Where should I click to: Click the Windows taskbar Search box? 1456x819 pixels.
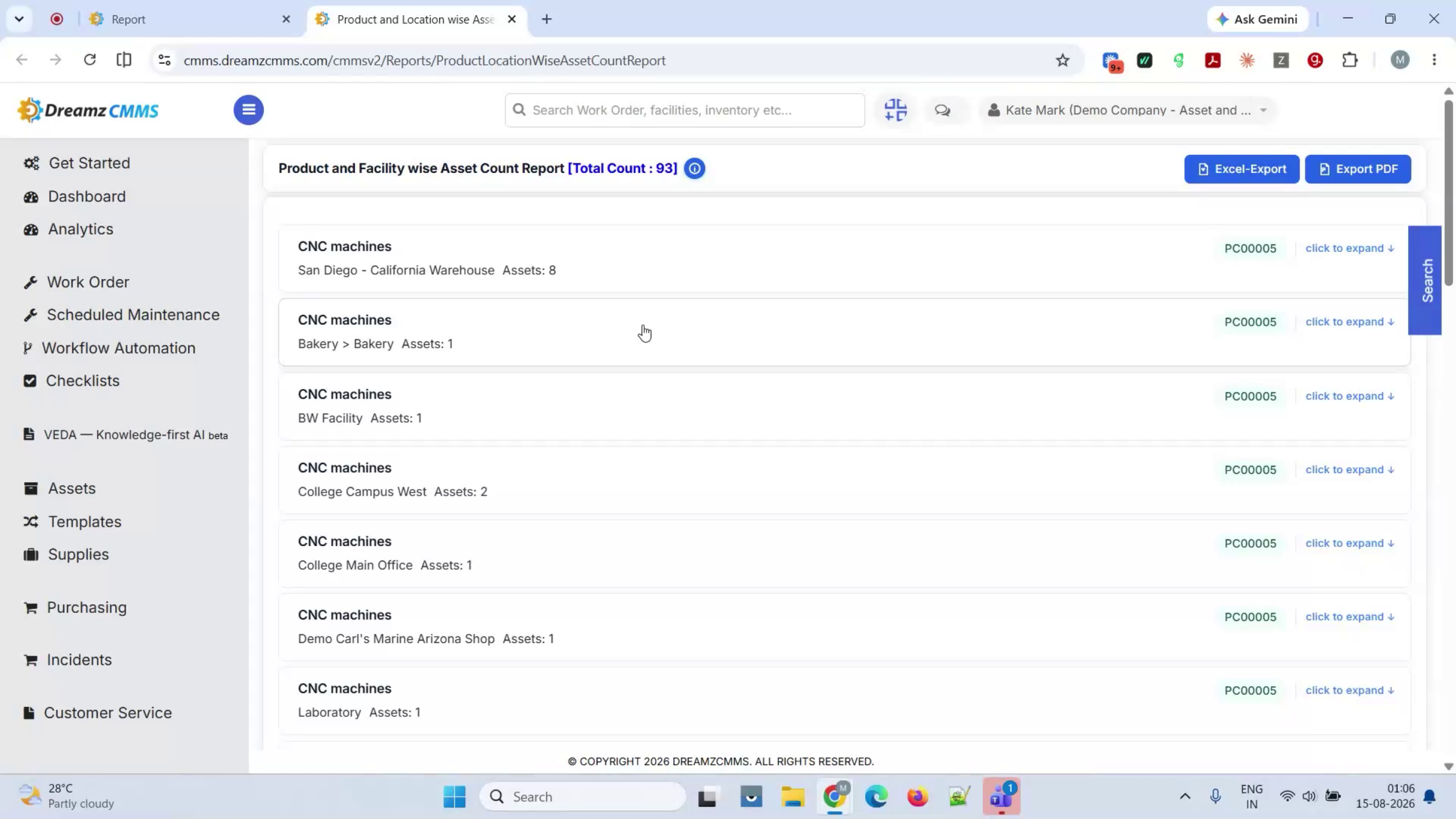coord(583,797)
